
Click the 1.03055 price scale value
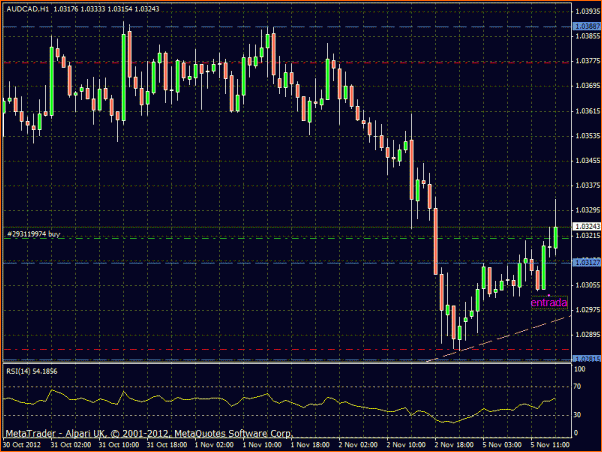[x=587, y=285]
